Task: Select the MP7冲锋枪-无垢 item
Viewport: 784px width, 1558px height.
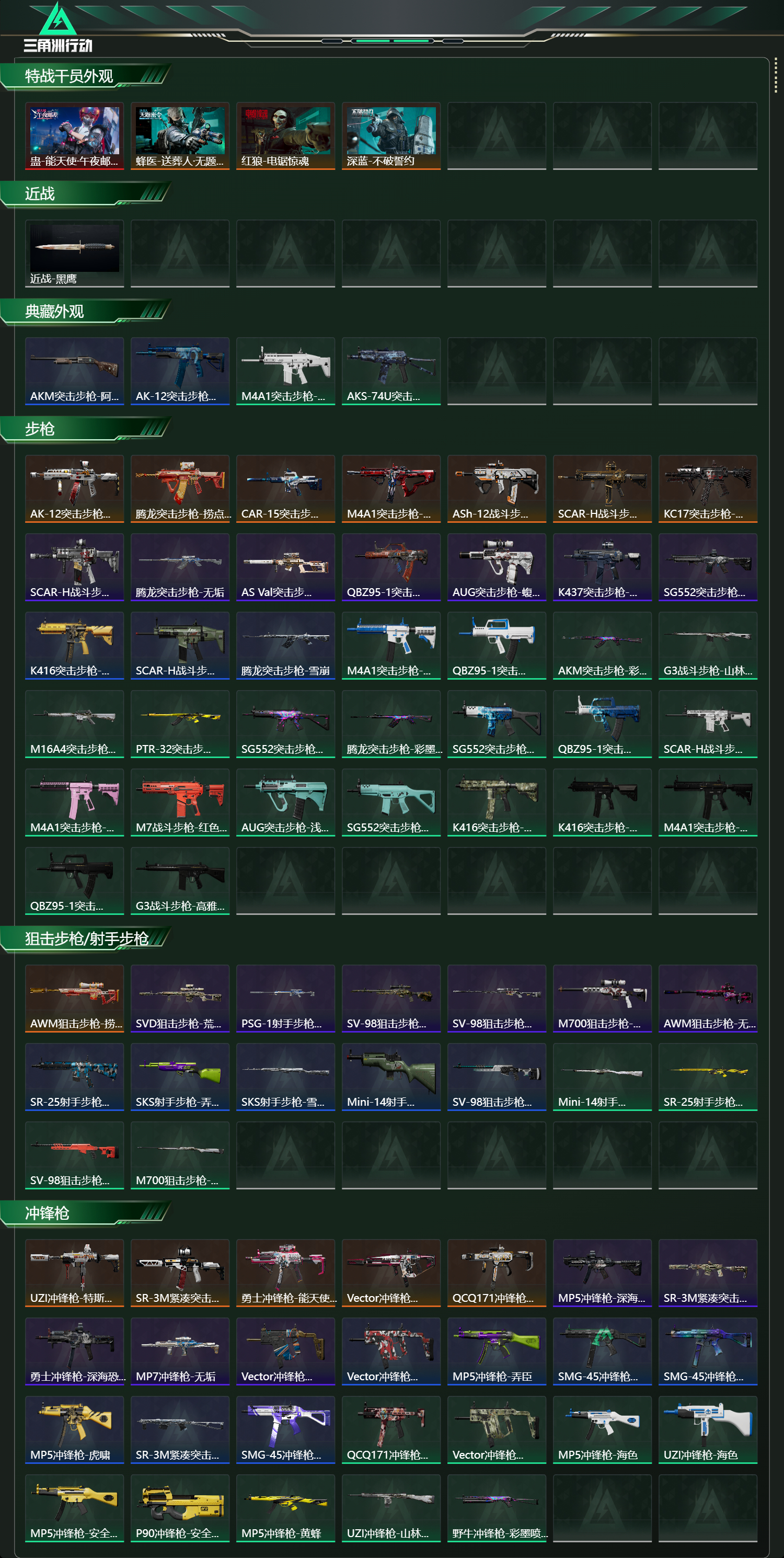Action: [180, 1351]
